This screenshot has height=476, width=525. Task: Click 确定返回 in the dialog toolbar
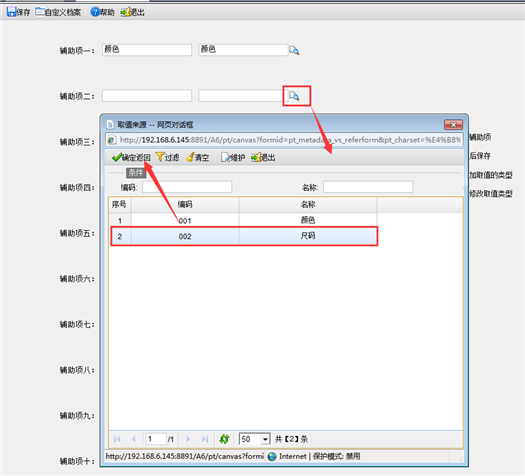[x=131, y=157]
